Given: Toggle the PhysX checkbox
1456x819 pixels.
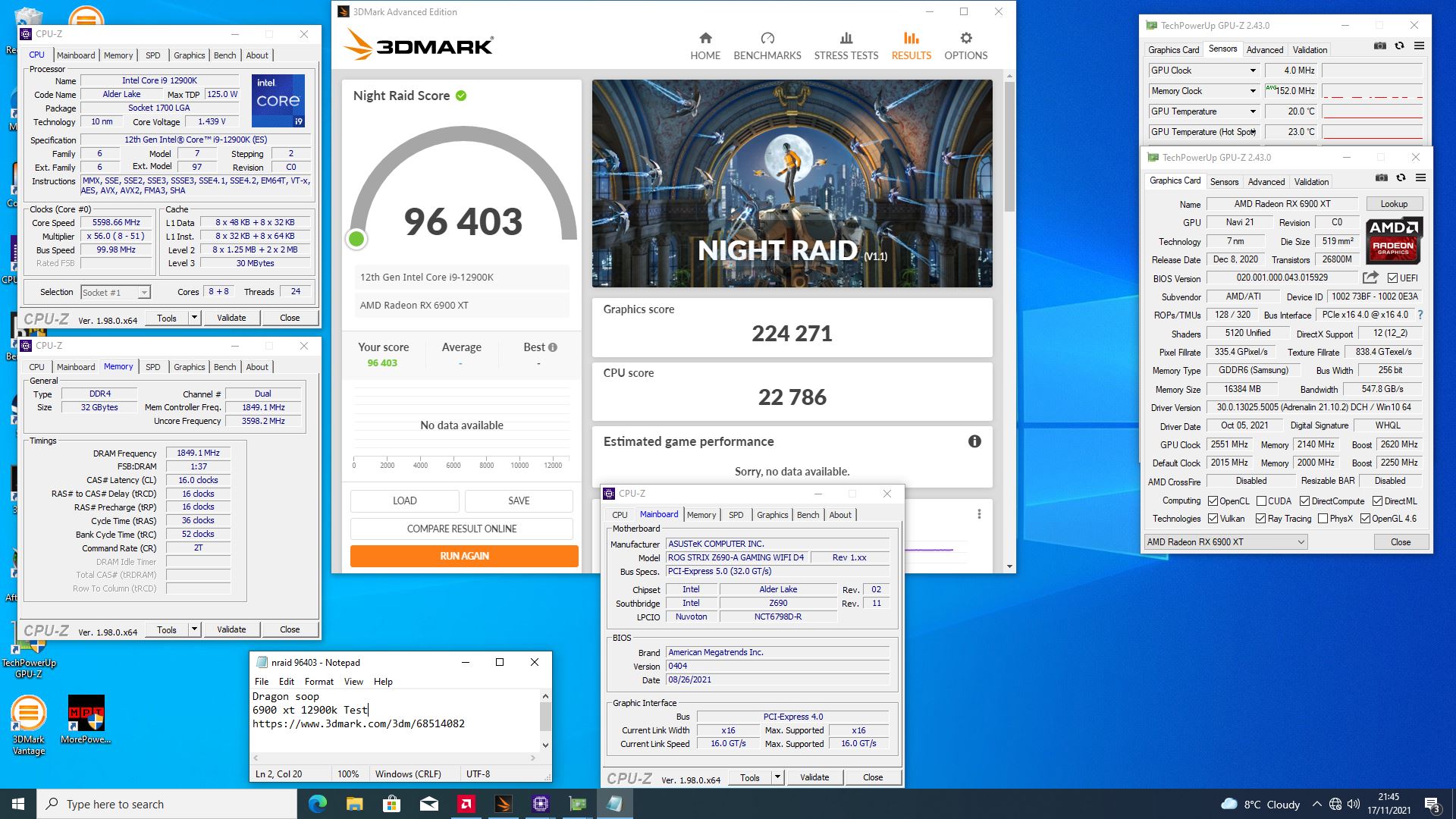Looking at the screenshot, I should (1323, 519).
